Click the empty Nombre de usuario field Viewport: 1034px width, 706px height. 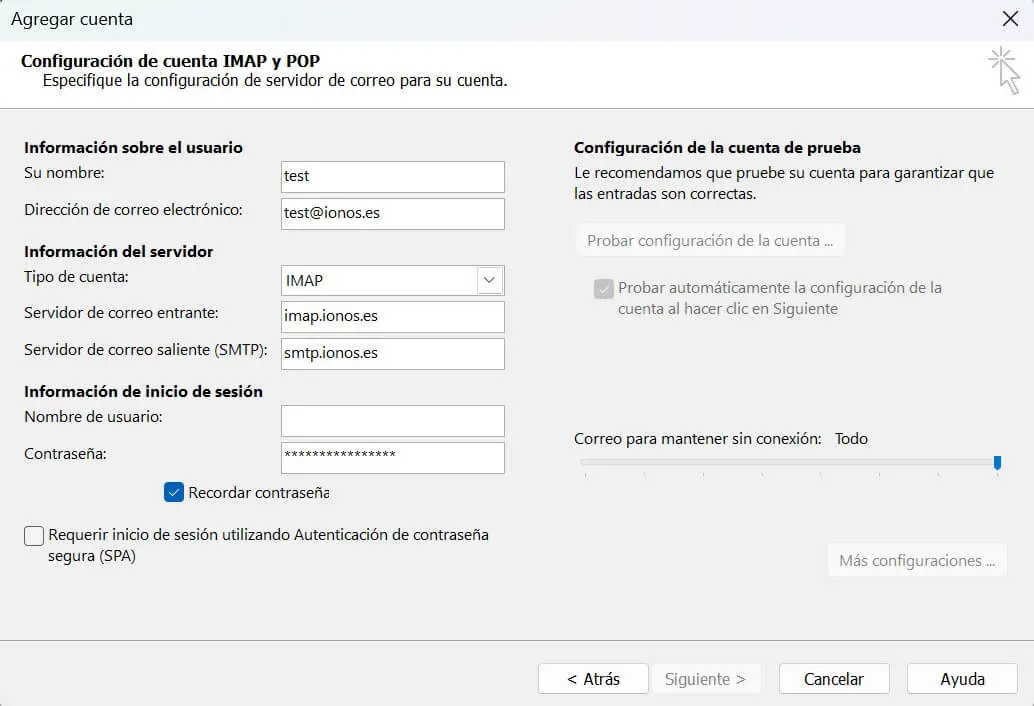pyautogui.click(x=392, y=420)
